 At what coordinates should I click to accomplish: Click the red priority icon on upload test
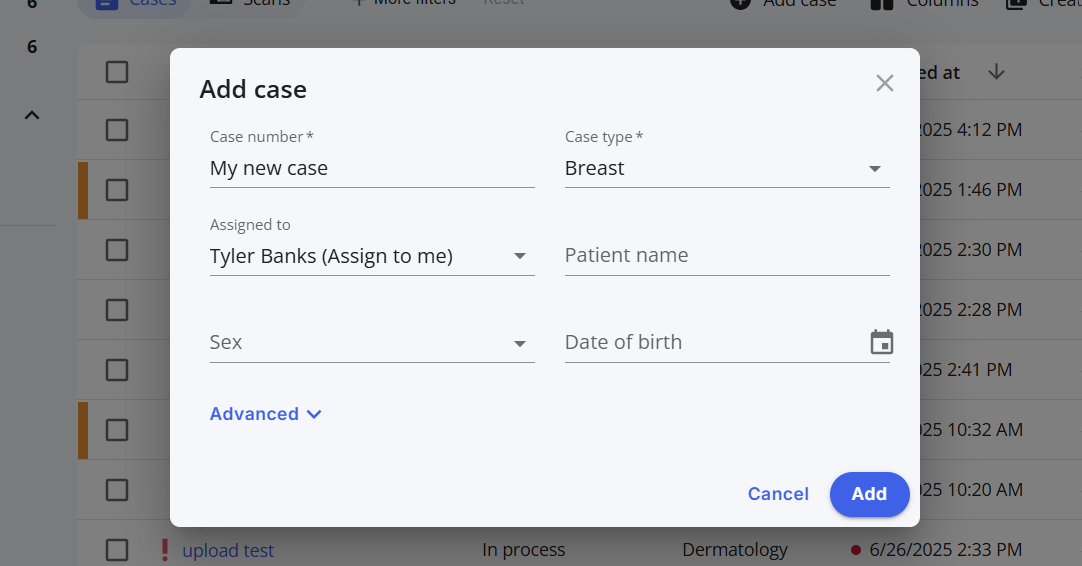coord(164,550)
